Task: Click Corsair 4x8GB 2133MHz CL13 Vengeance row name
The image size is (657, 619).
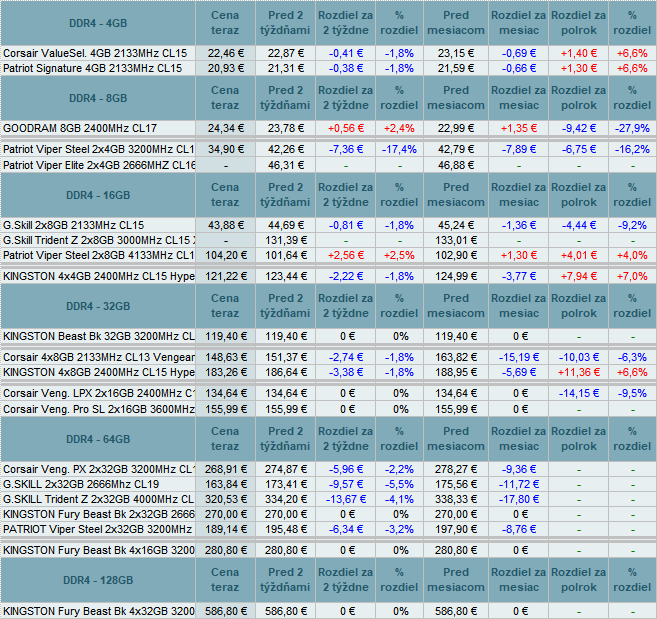Action: tap(98, 357)
